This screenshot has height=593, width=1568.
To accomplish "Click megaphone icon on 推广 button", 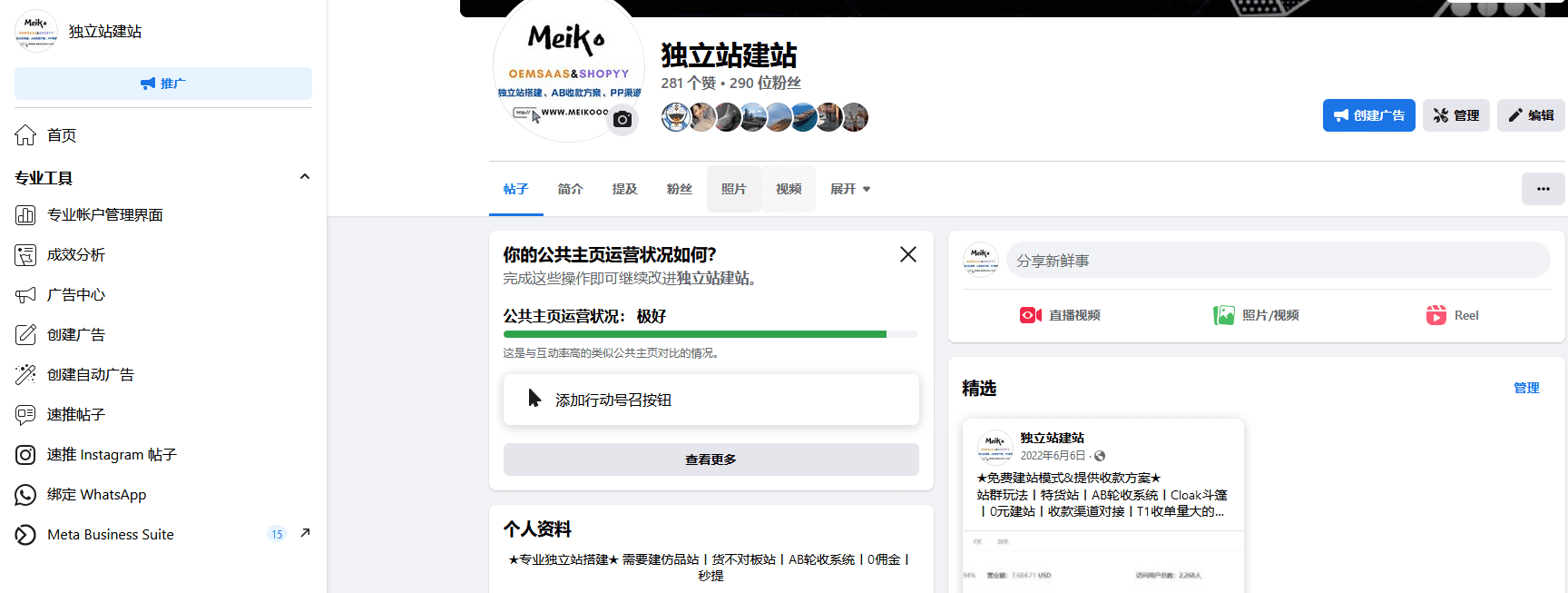I will 148,84.
